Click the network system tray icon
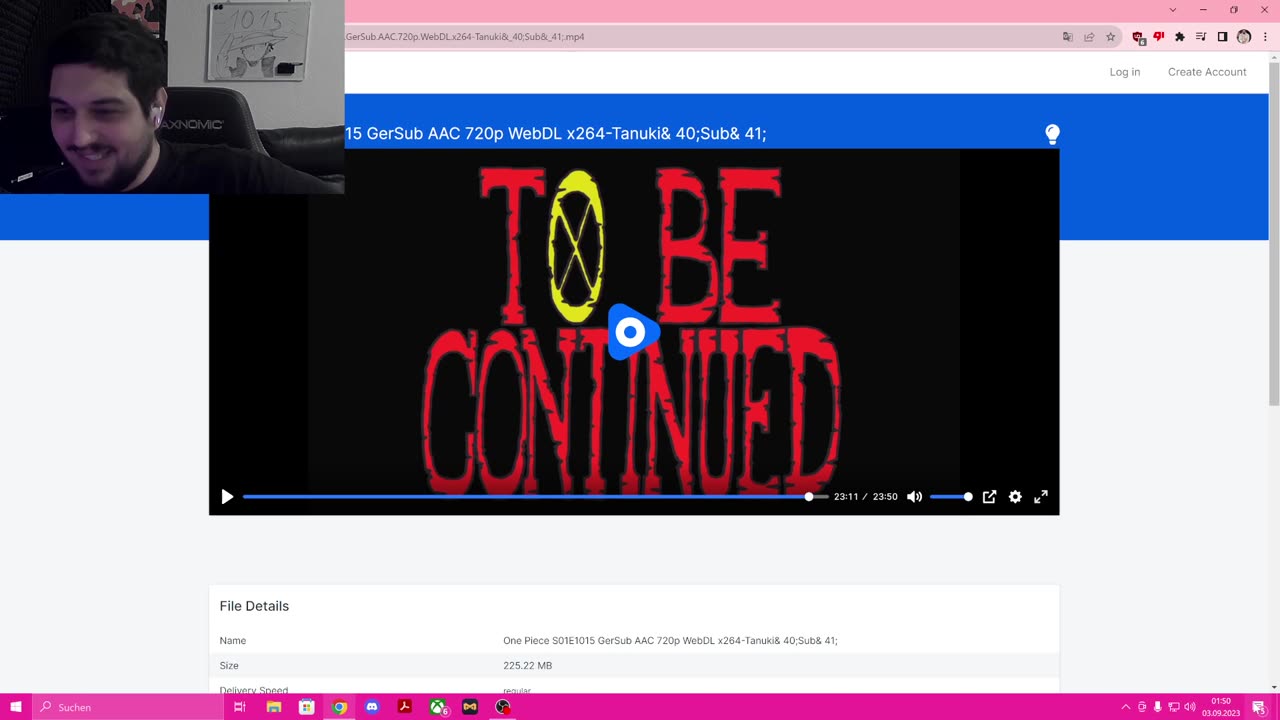1280x720 pixels. [1174, 707]
